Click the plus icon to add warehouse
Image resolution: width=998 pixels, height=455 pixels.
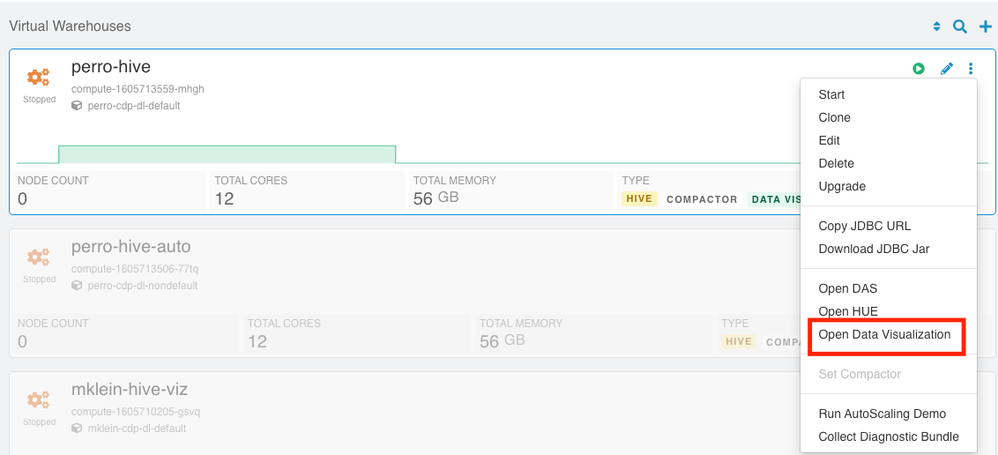[x=985, y=27]
